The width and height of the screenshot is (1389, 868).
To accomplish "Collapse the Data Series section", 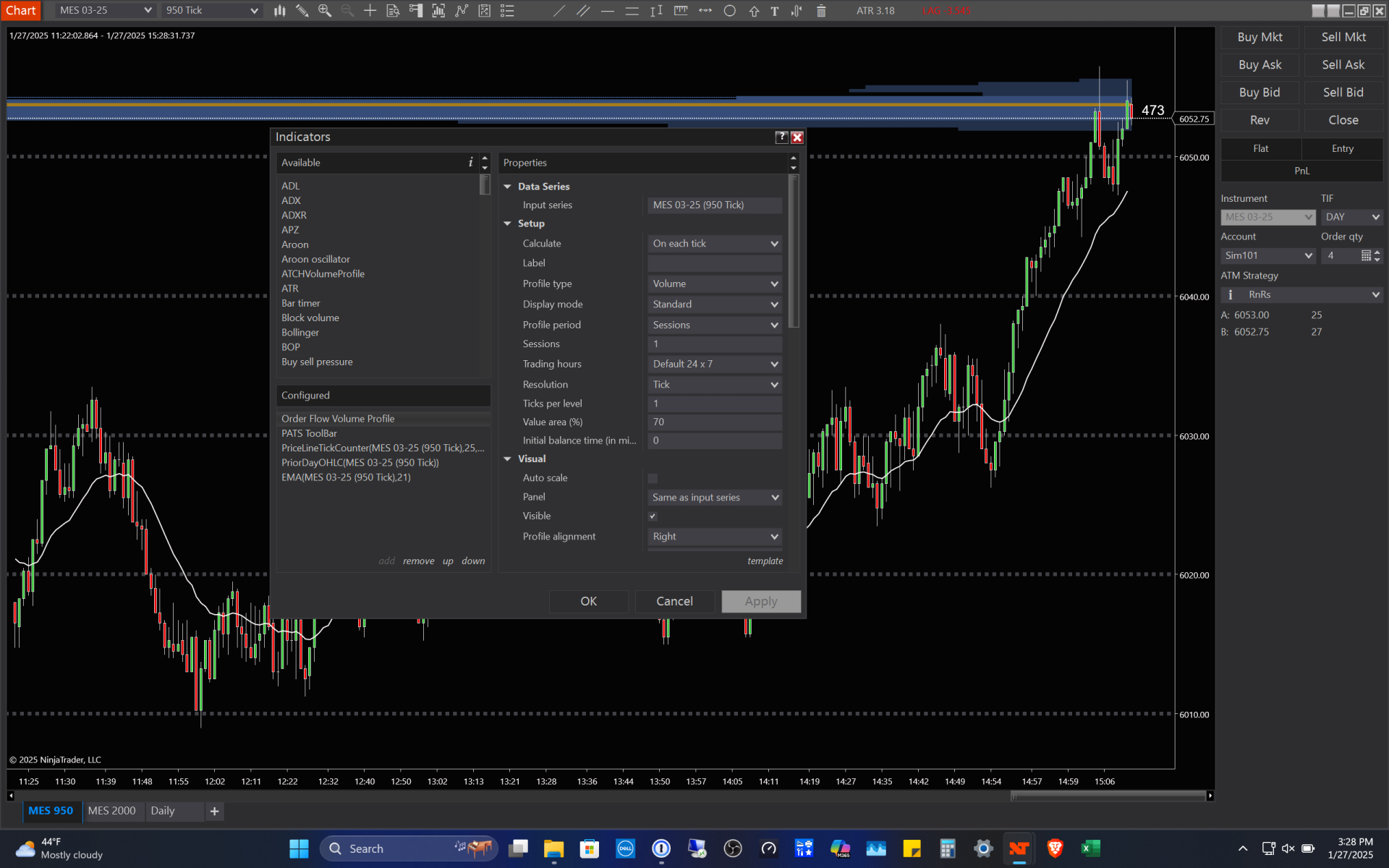I will tap(508, 187).
